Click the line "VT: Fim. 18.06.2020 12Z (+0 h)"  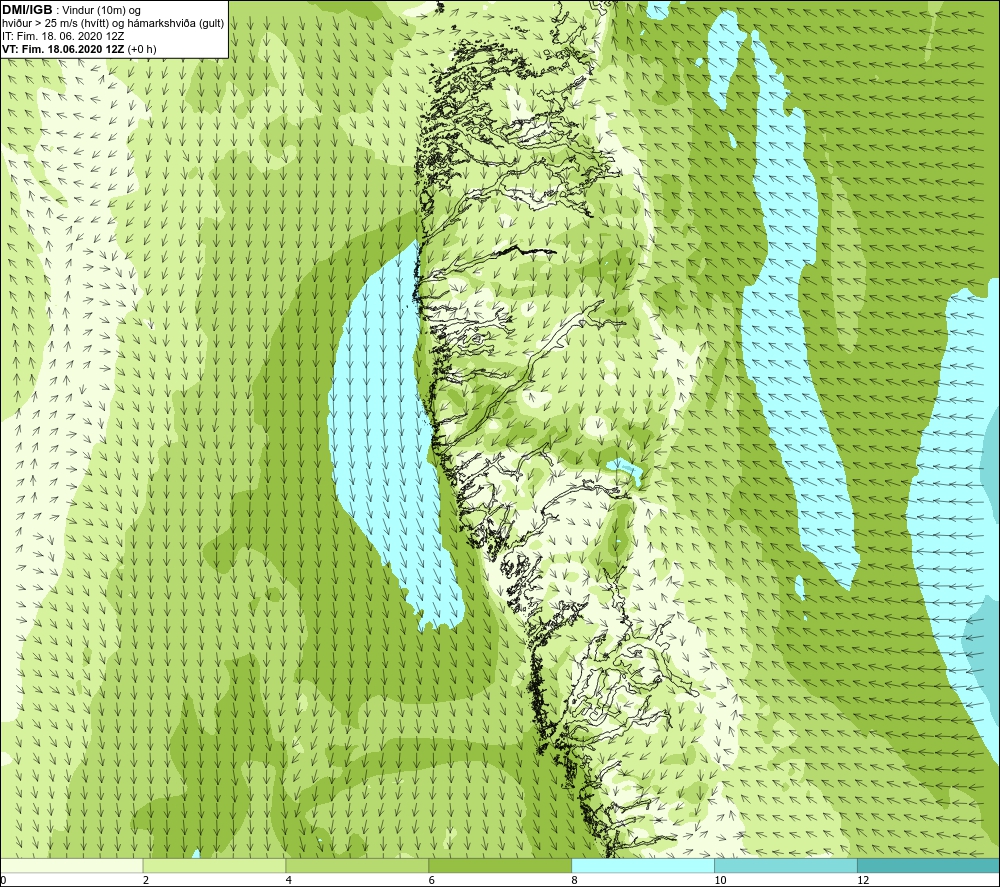pos(79,49)
